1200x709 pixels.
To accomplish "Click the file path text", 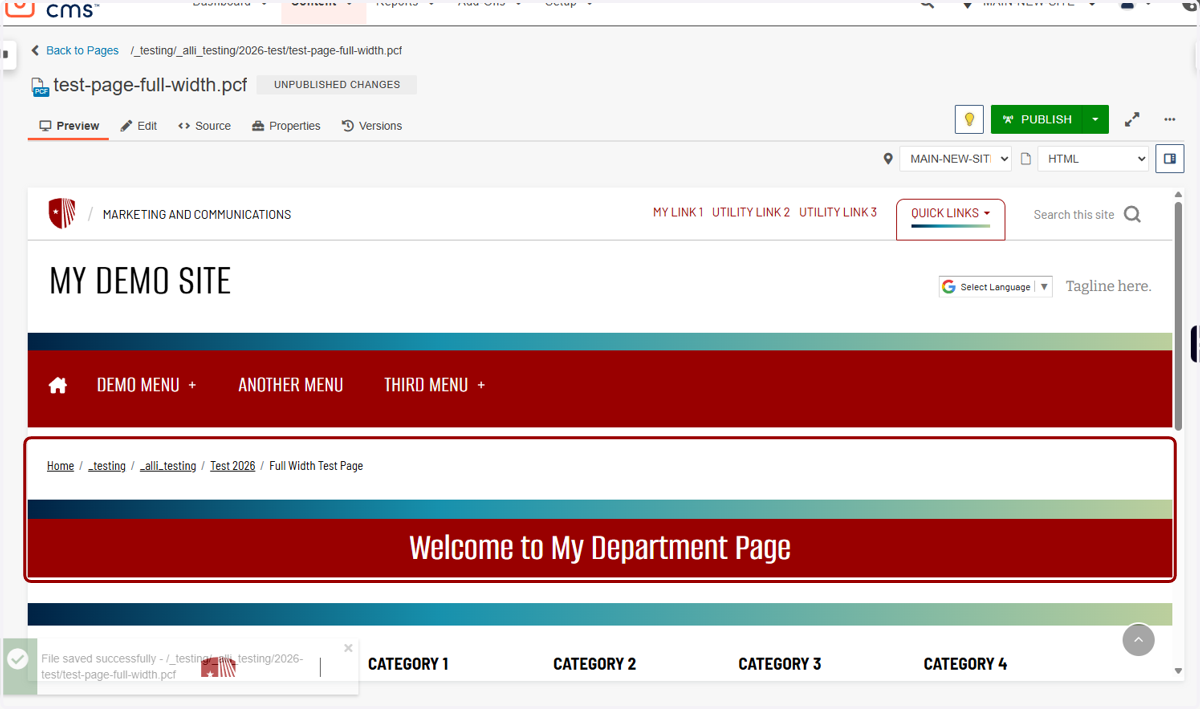I will 267,50.
